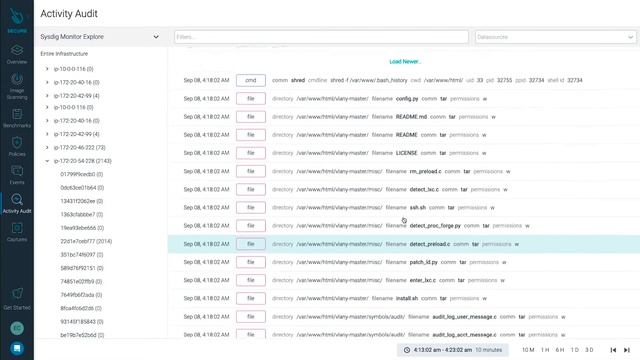This screenshot has height=360, width=640.
Task: Set time range to 6H
Action: coord(560,350)
